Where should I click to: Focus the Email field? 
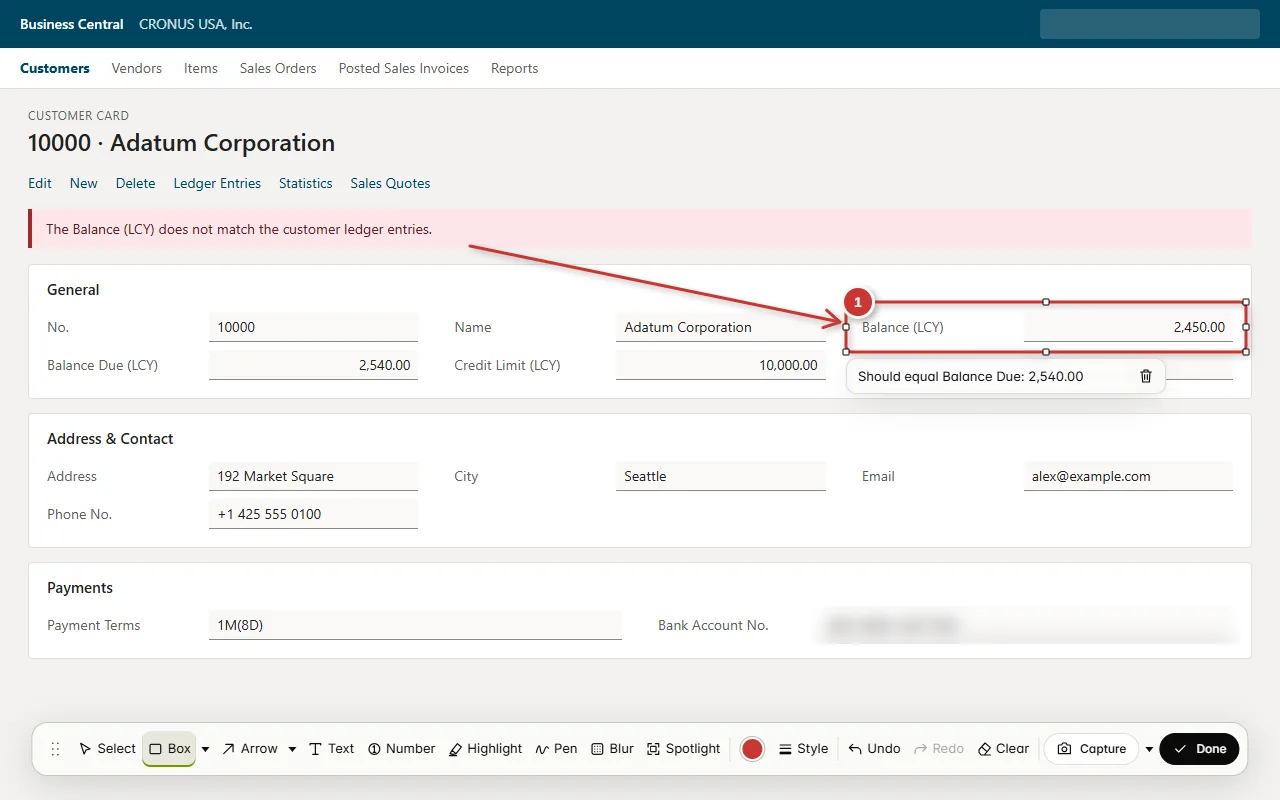pos(1128,476)
